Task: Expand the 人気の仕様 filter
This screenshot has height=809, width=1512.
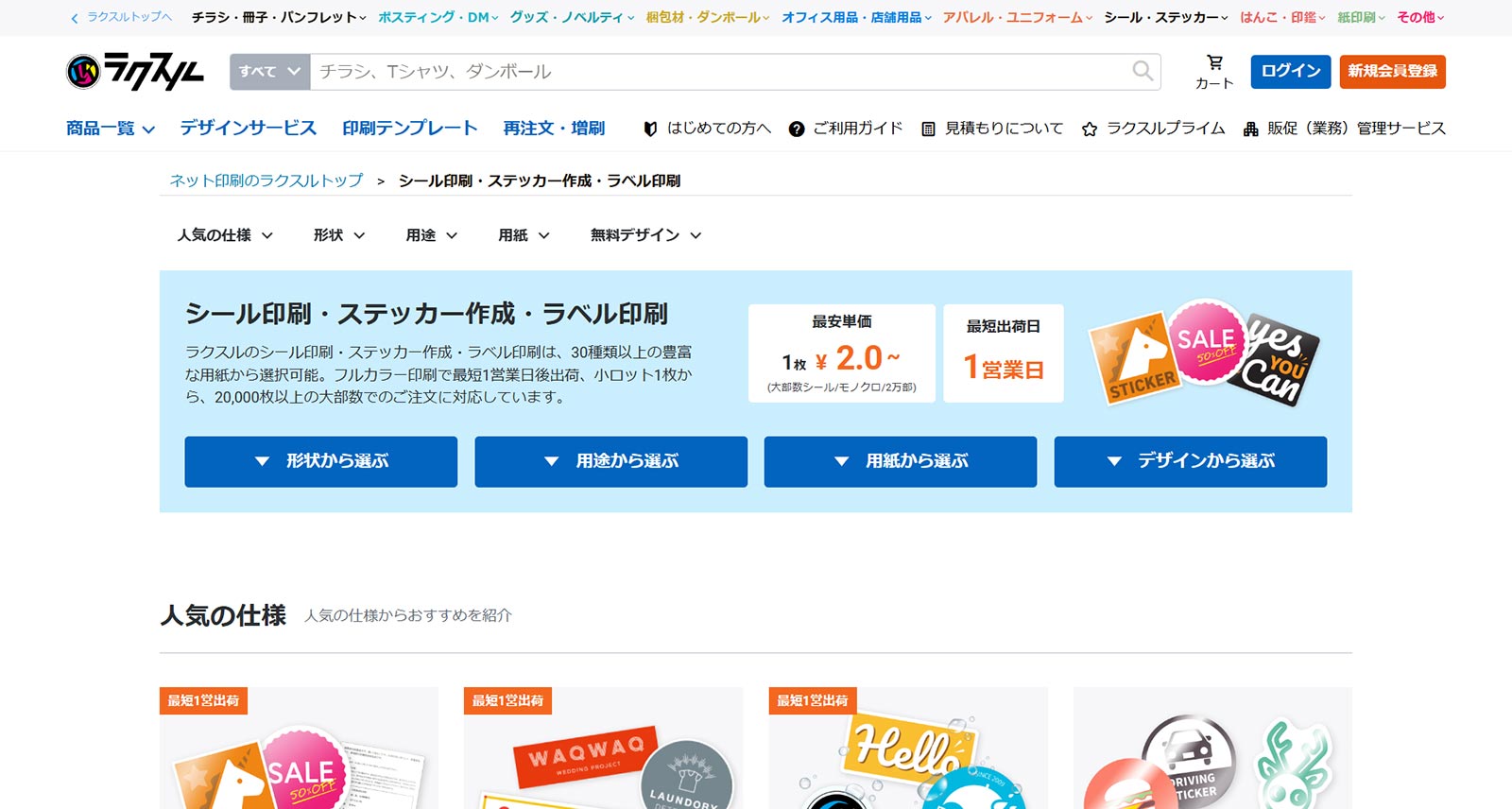Action: [x=225, y=235]
